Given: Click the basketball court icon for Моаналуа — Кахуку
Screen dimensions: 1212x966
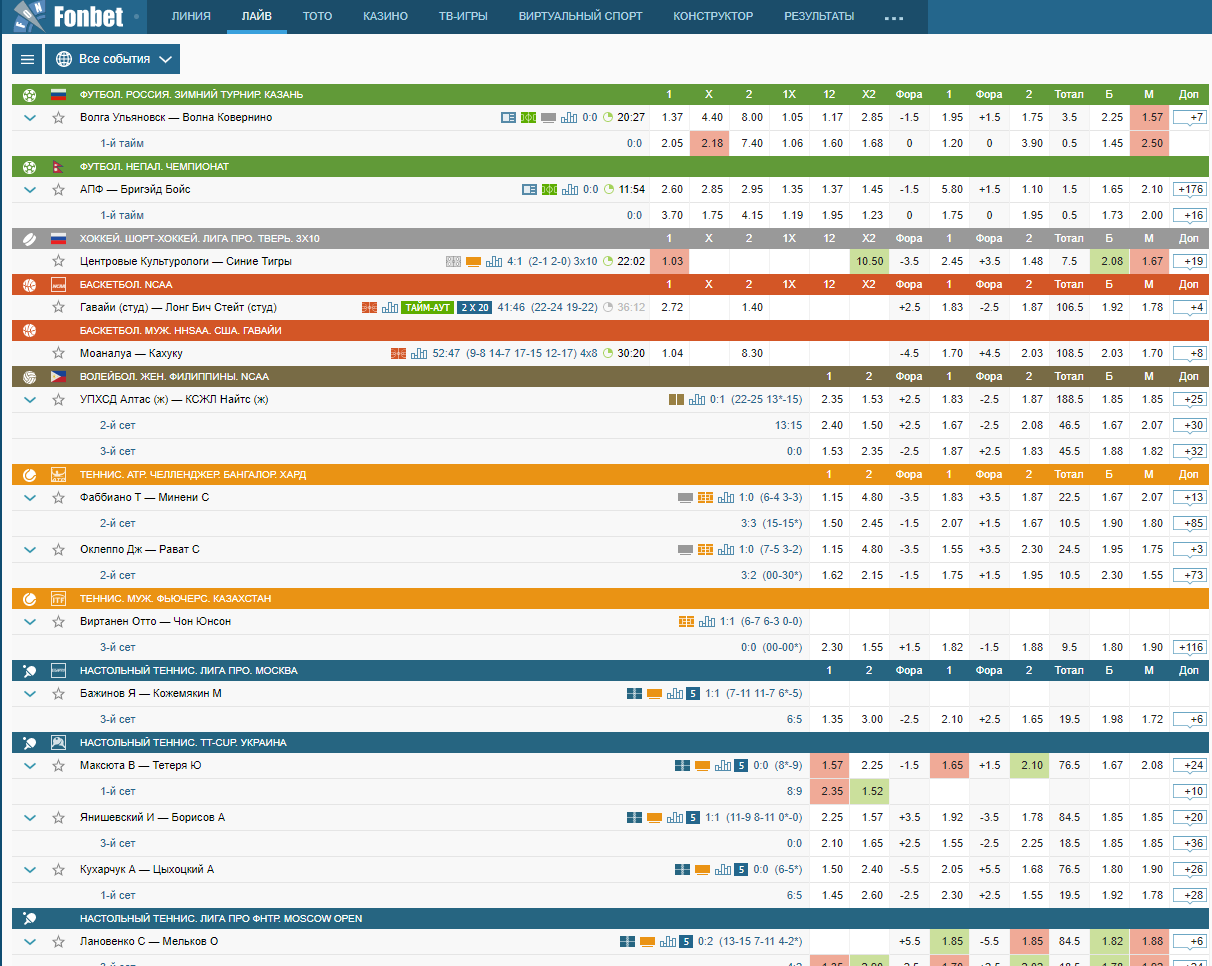Looking at the screenshot, I should click(x=398, y=354).
